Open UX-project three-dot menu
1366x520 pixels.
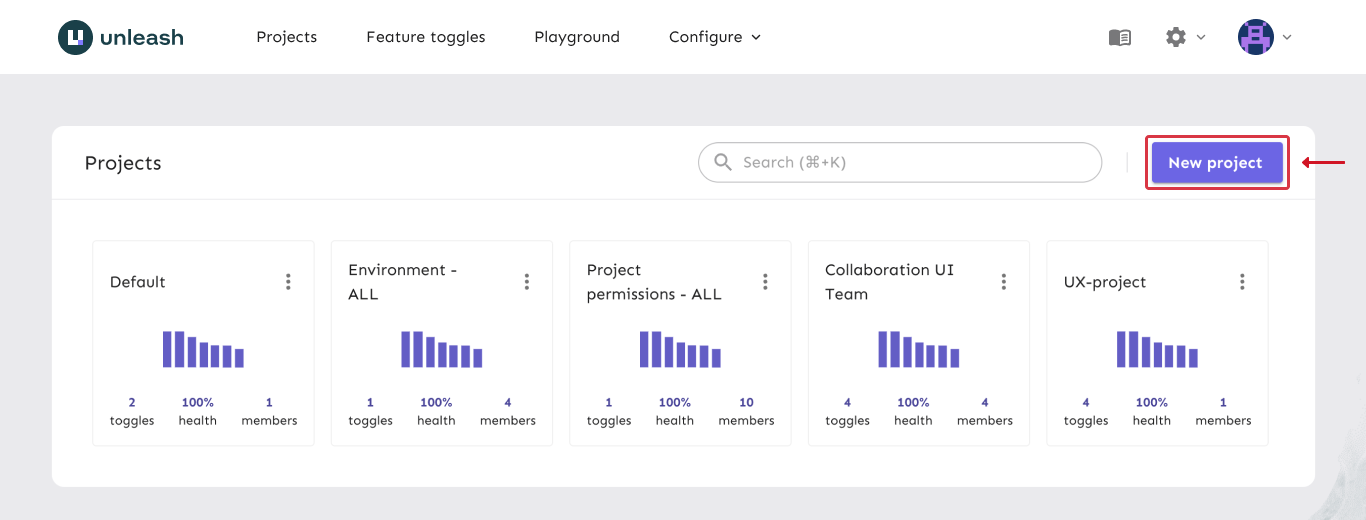[x=1242, y=282]
